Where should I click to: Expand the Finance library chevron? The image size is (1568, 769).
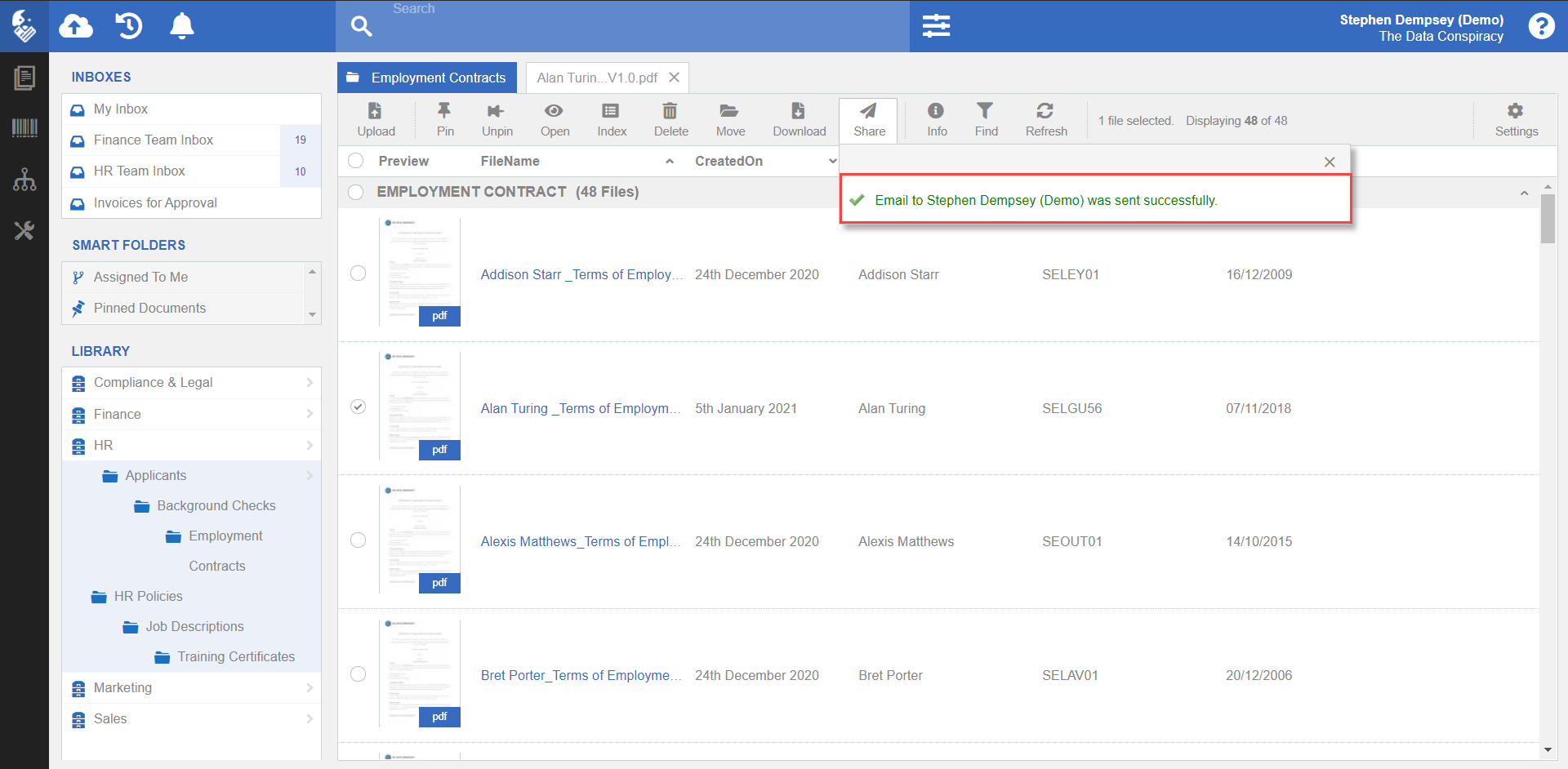[310, 414]
